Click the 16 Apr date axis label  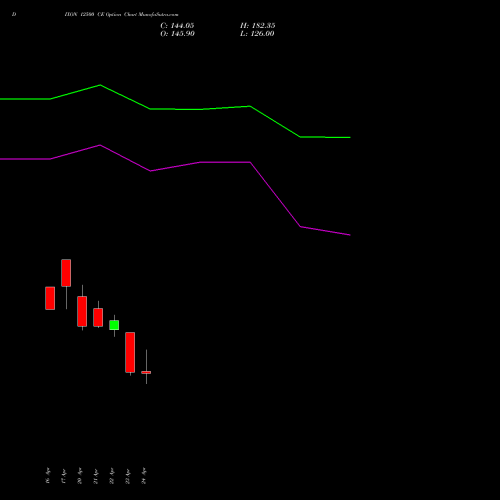click(x=48, y=476)
